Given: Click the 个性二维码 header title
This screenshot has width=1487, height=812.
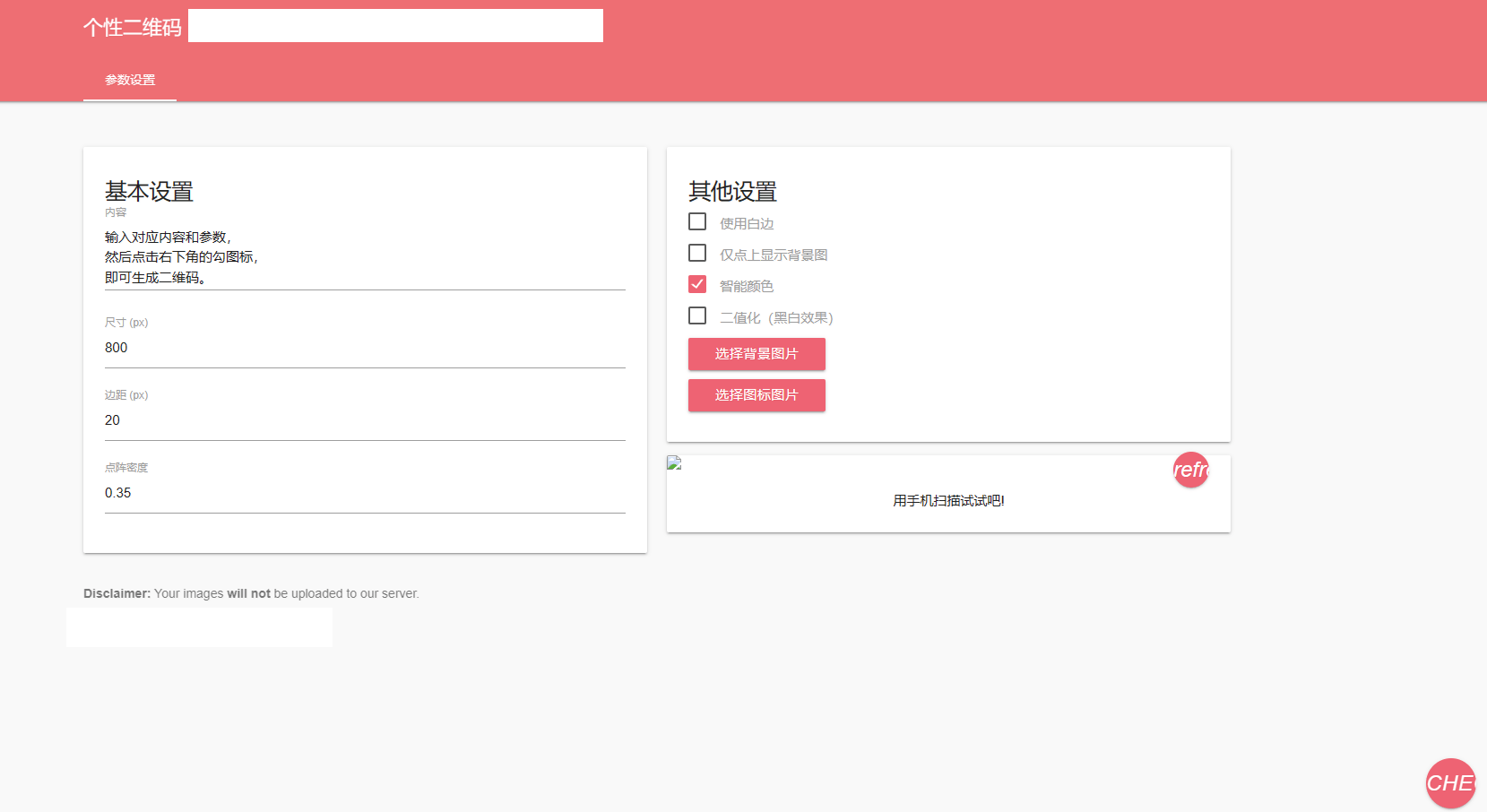Looking at the screenshot, I should (133, 28).
